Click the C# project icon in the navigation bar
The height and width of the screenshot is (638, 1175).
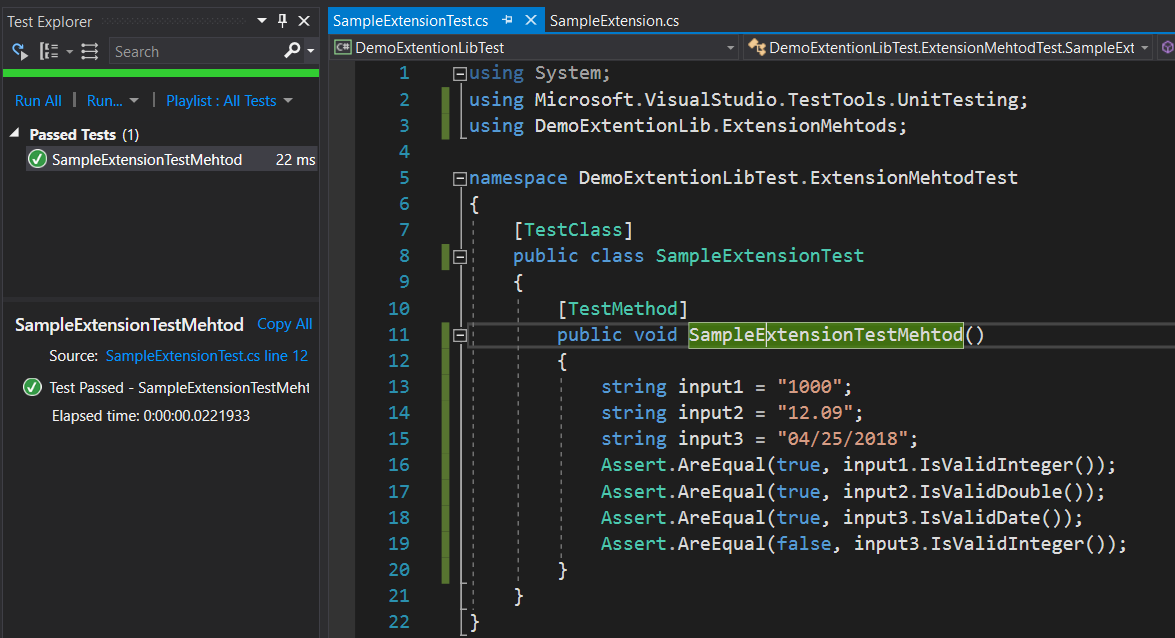coord(342,47)
